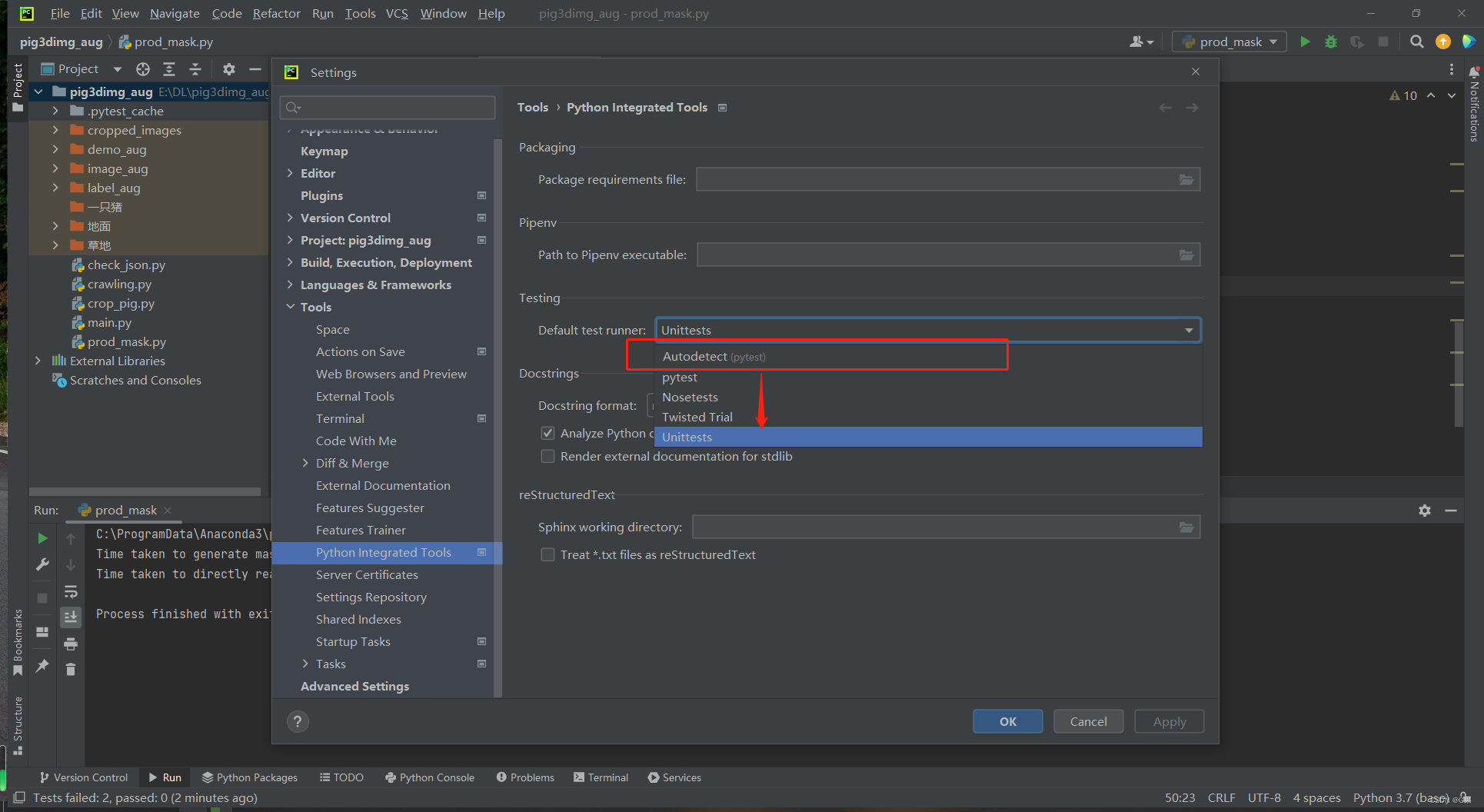The width and height of the screenshot is (1484, 812).
Task: Hide the Project panel with minus icon
Action: tap(255, 69)
